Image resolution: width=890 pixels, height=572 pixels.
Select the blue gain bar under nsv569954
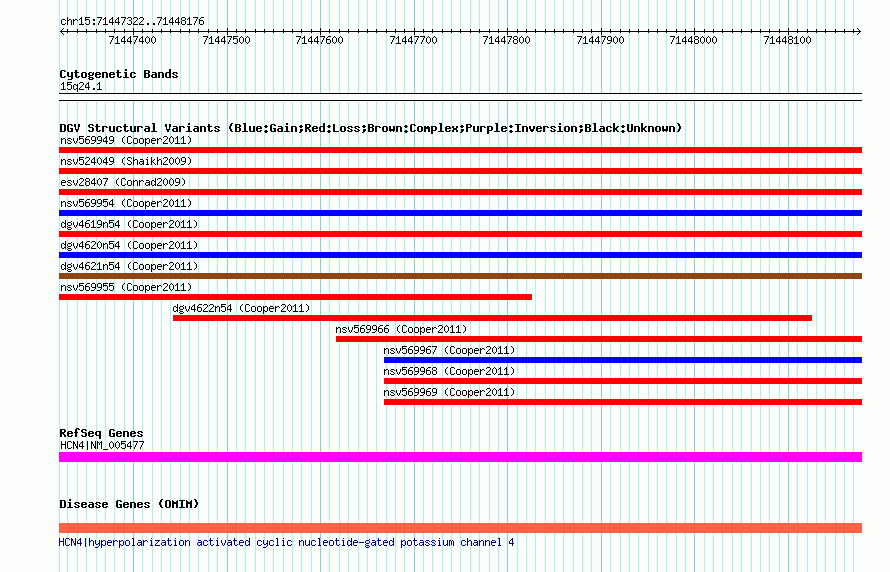click(460, 213)
